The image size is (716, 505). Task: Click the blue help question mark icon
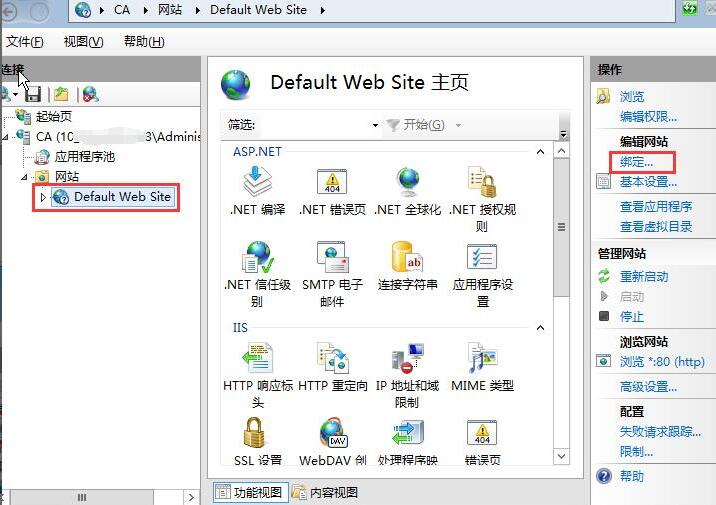click(604, 476)
